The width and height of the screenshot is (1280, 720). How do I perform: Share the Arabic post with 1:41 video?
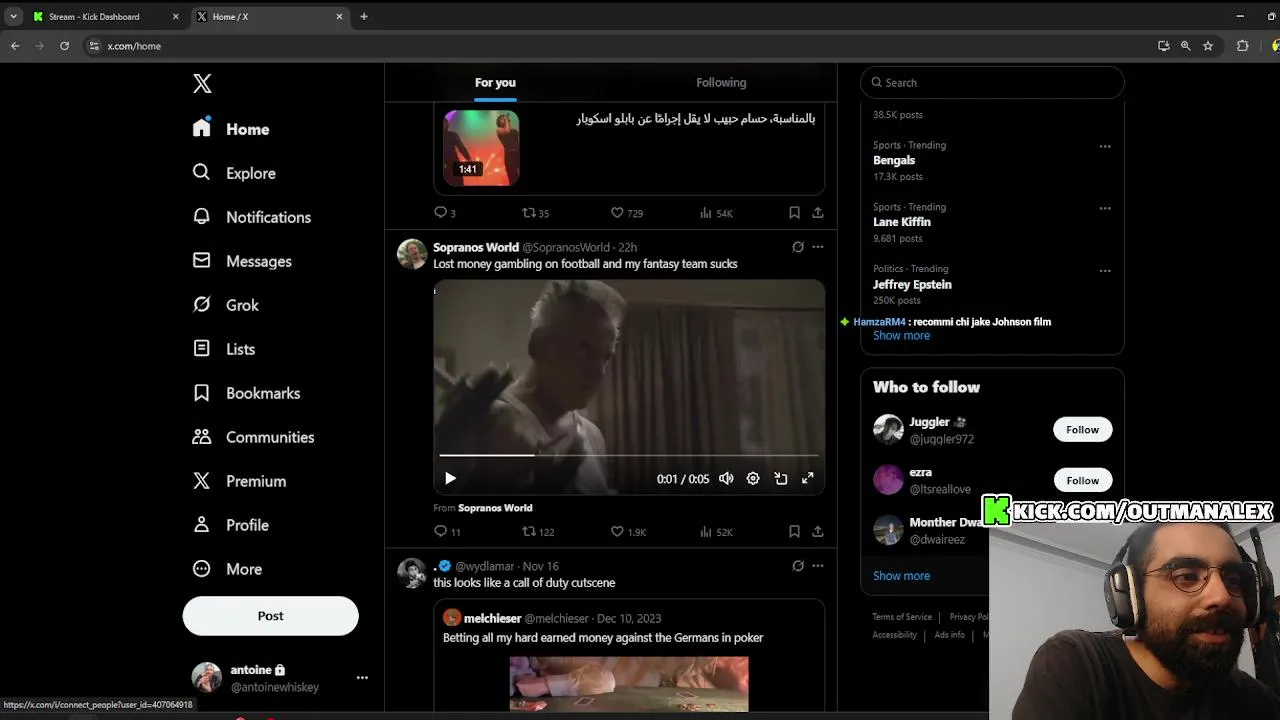[817, 213]
